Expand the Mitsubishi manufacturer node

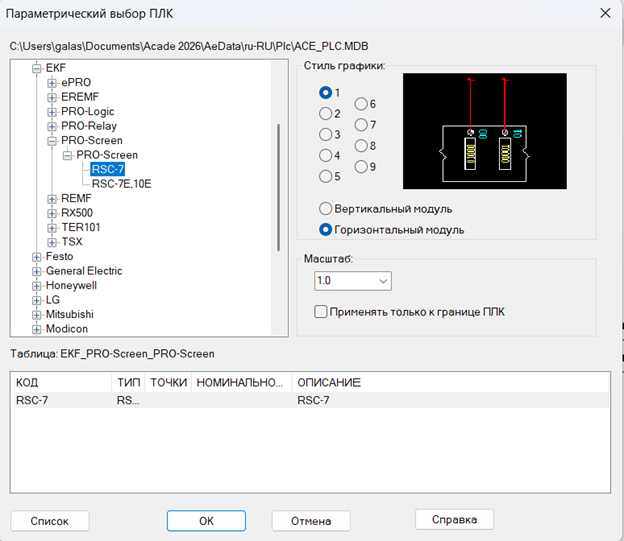37,315
